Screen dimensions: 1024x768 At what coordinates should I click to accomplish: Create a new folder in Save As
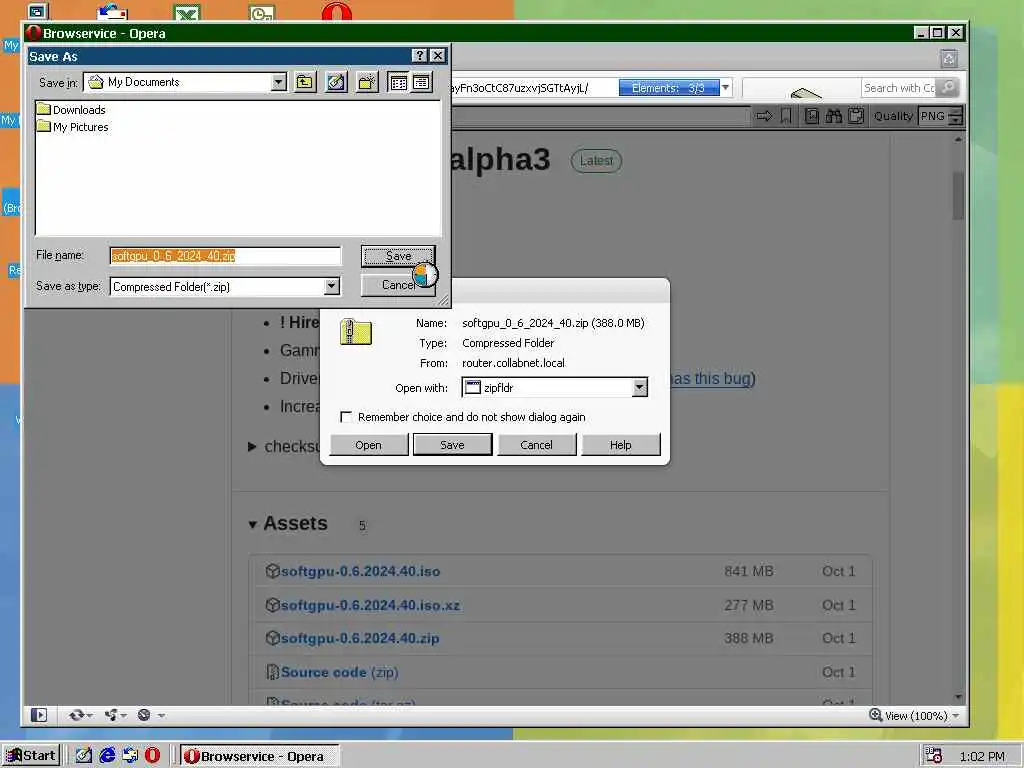[x=367, y=82]
